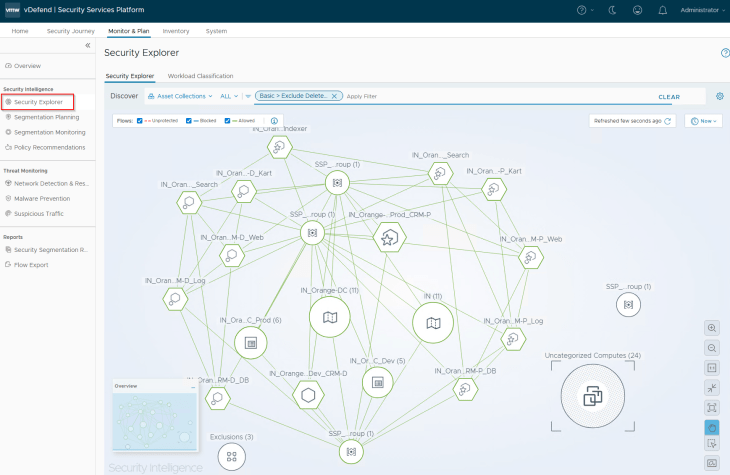Open the Inventory top menu tab
730x475 pixels.
tap(175, 31)
